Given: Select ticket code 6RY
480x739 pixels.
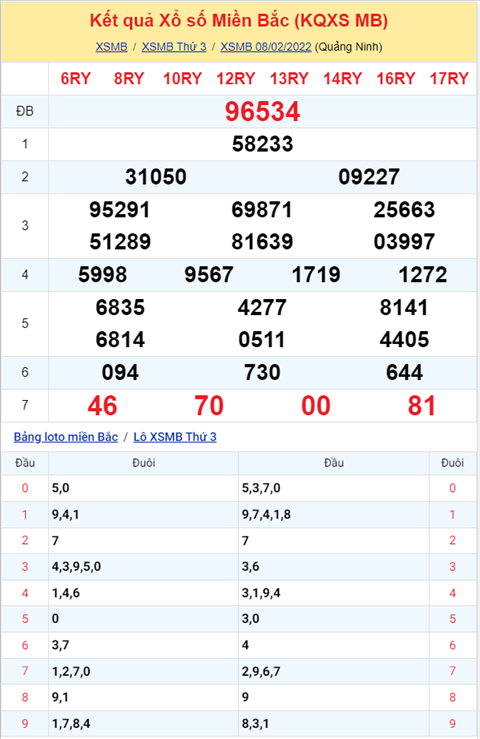Looking at the screenshot, I should coord(75,79).
